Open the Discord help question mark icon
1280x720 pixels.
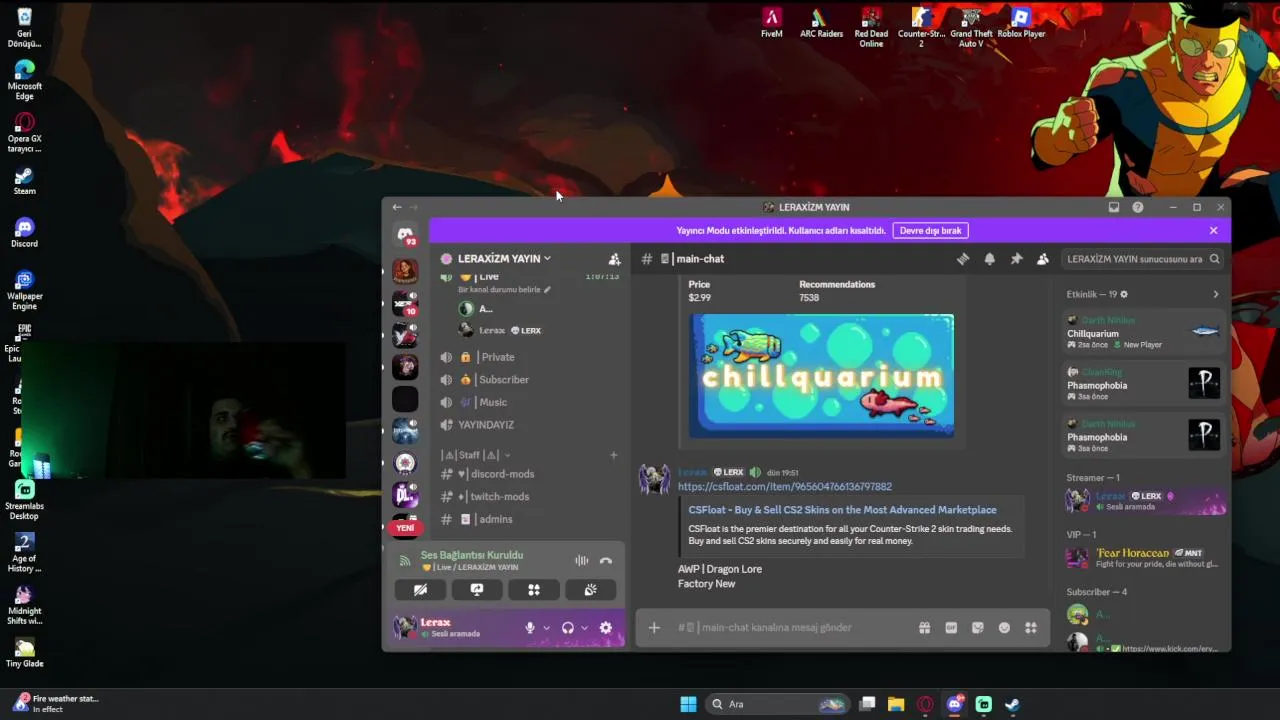click(x=1137, y=207)
